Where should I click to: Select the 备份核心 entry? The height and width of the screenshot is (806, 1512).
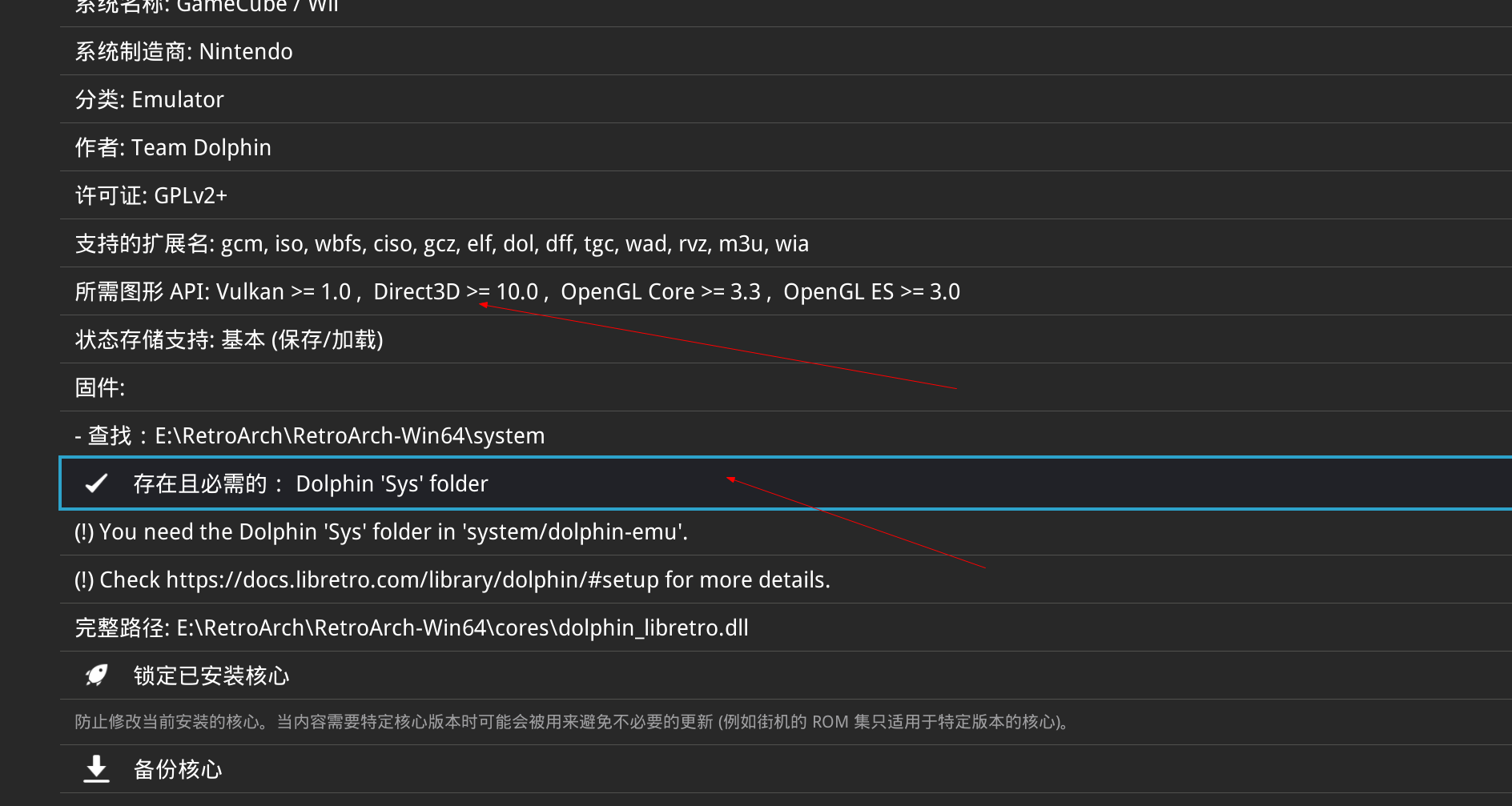click(x=786, y=769)
